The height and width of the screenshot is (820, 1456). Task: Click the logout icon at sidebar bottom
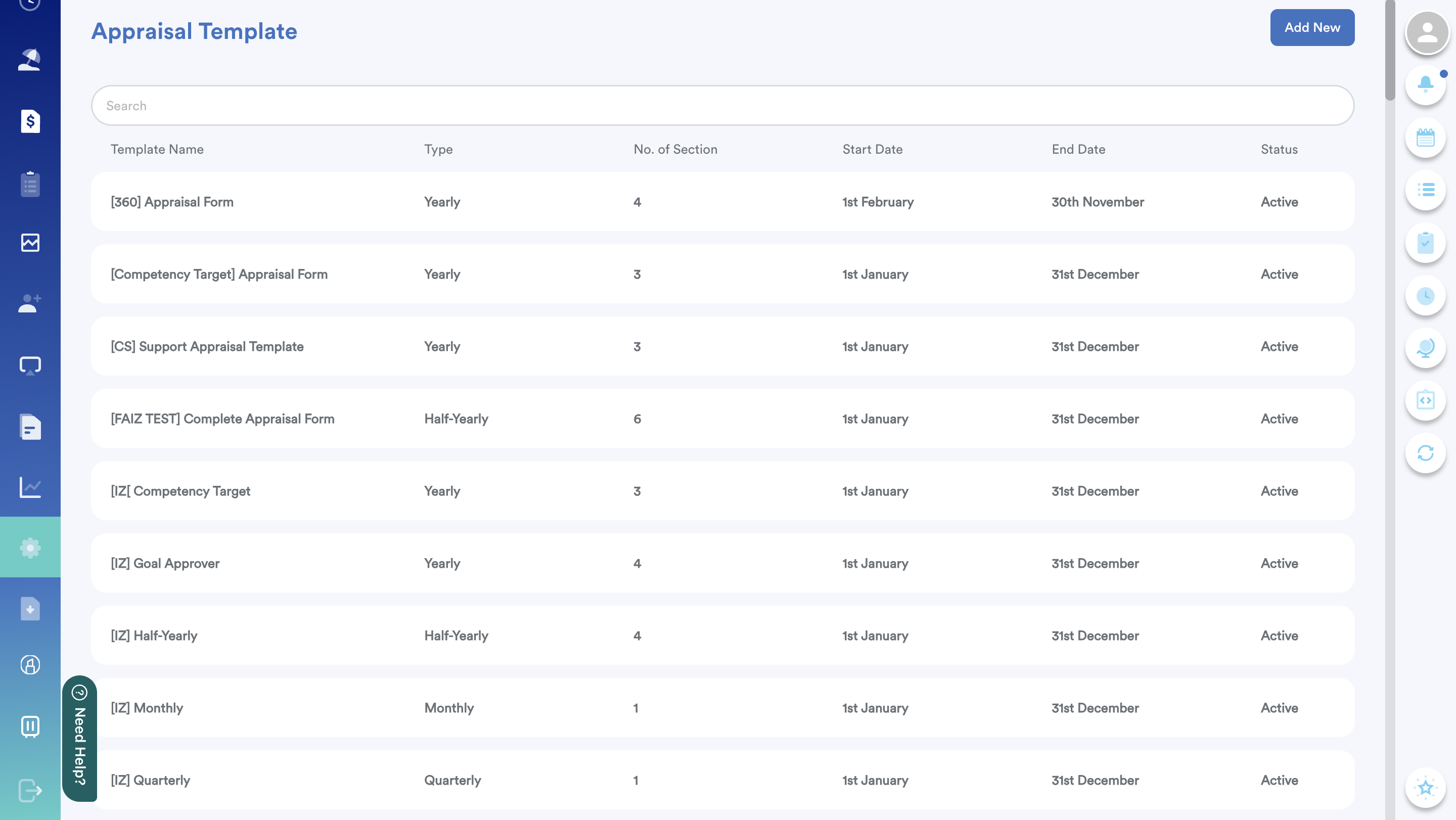coord(30,790)
